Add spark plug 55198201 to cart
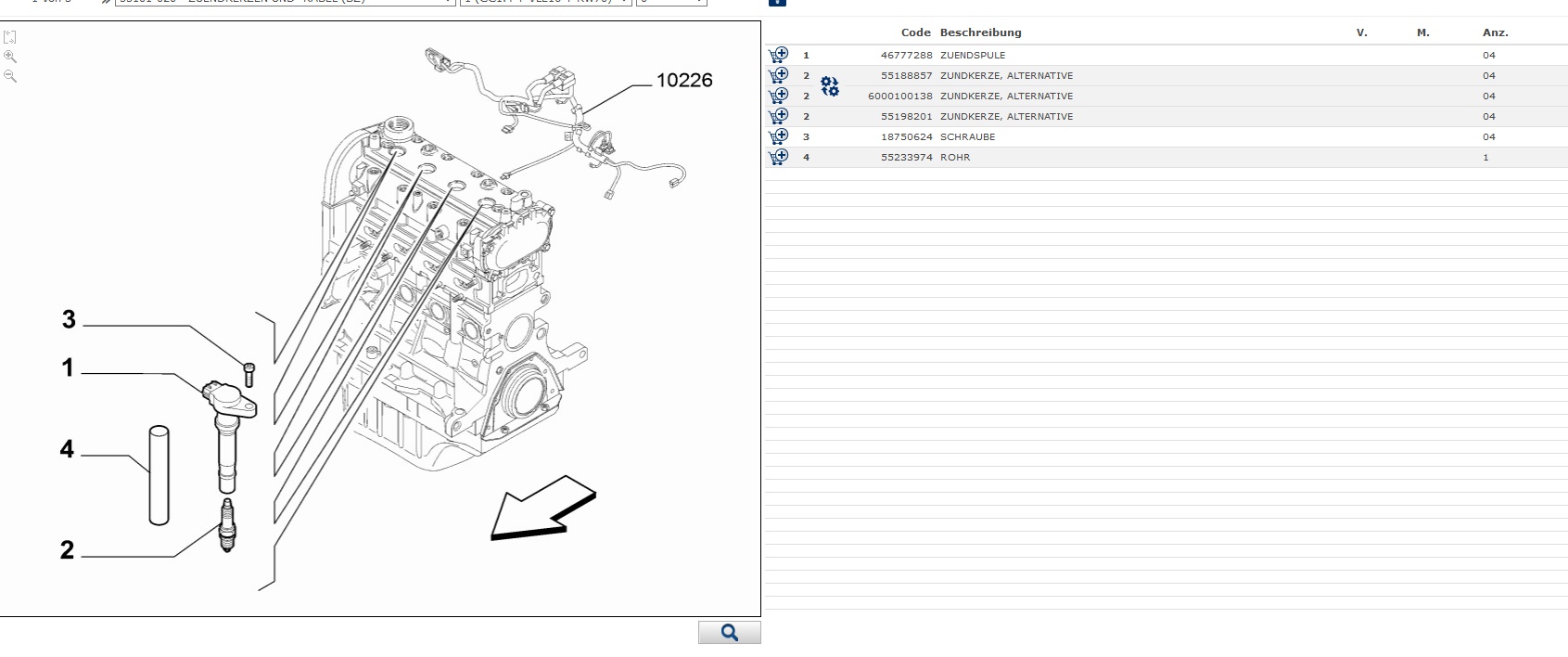This screenshot has width=1568, height=657. click(778, 116)
